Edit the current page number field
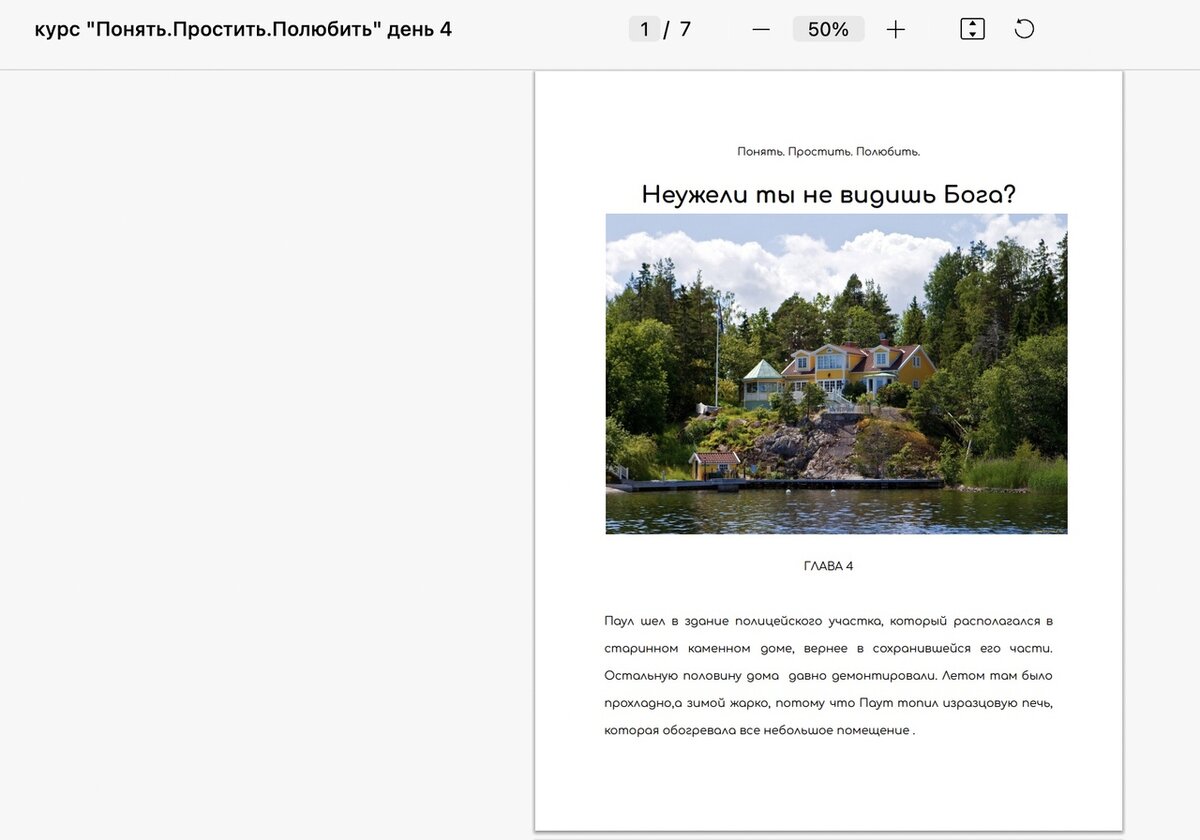The image size is (1200, 840). (644, 29)
